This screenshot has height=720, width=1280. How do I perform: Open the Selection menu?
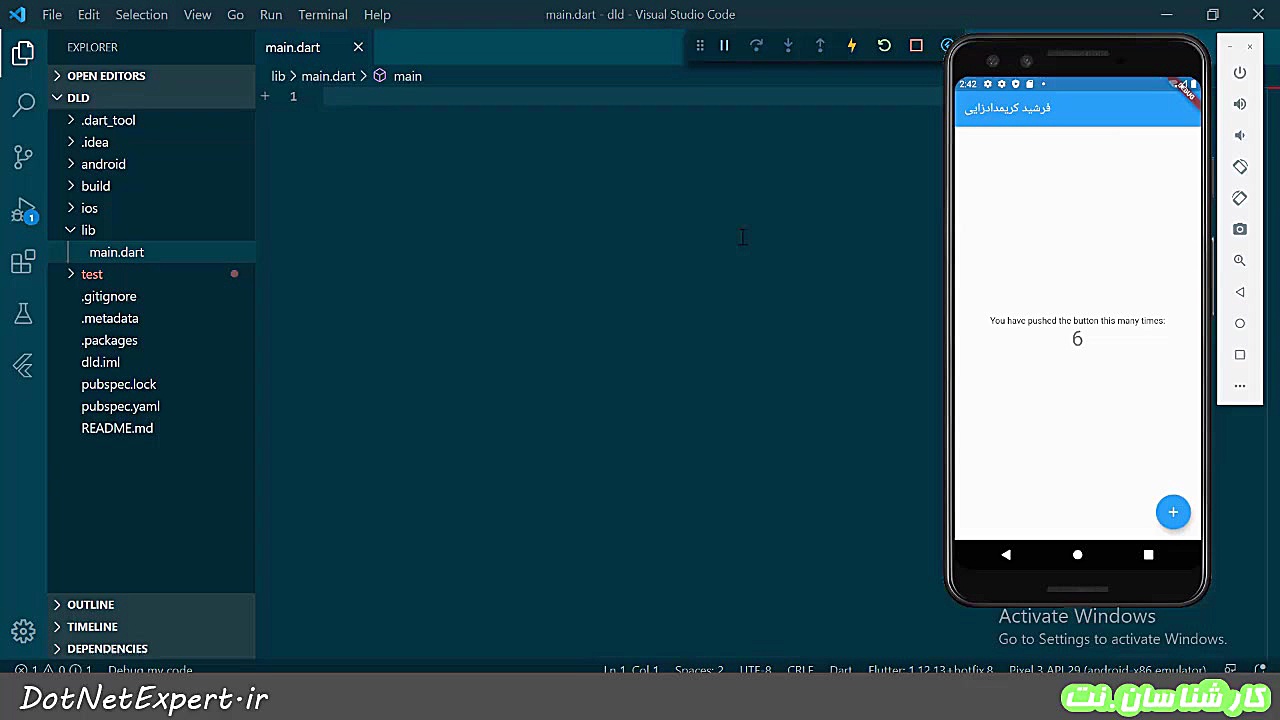click(141, 14)
